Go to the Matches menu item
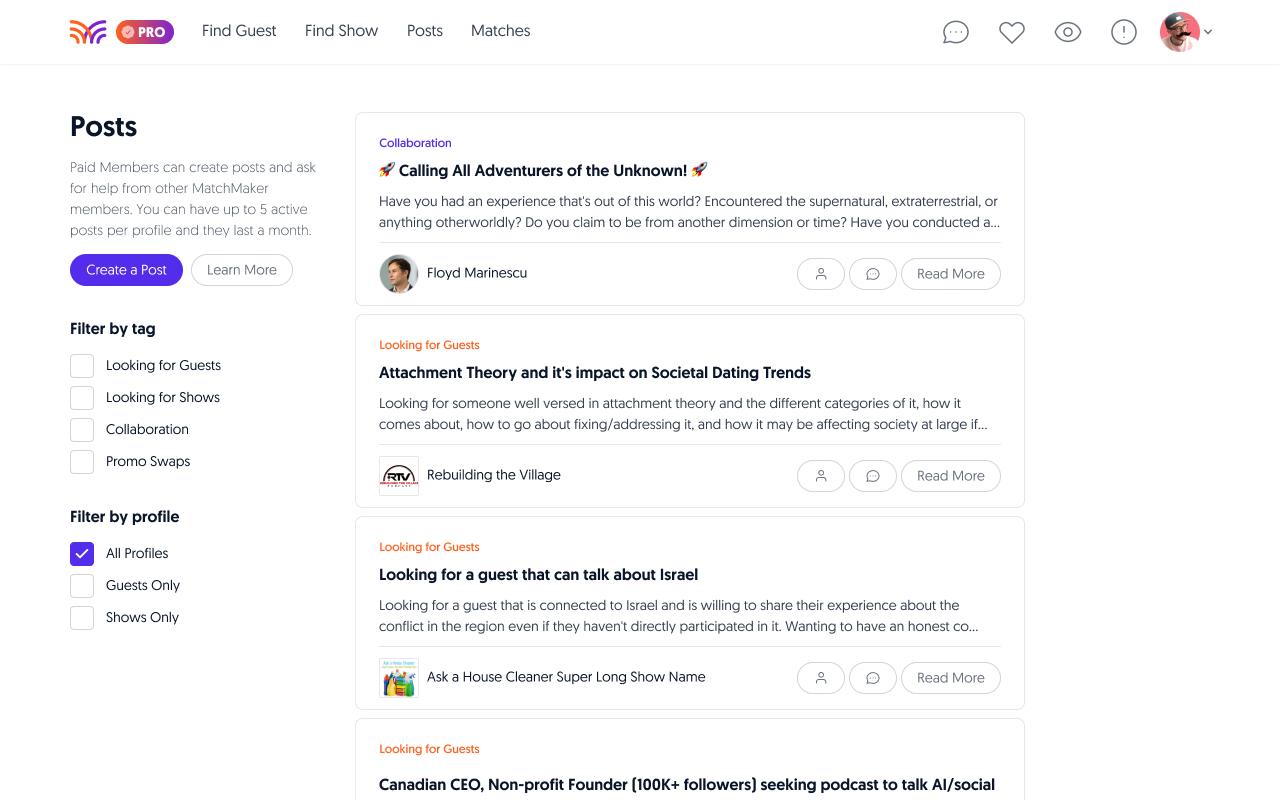The image size is (1280, 800). [x=500, y=31]
